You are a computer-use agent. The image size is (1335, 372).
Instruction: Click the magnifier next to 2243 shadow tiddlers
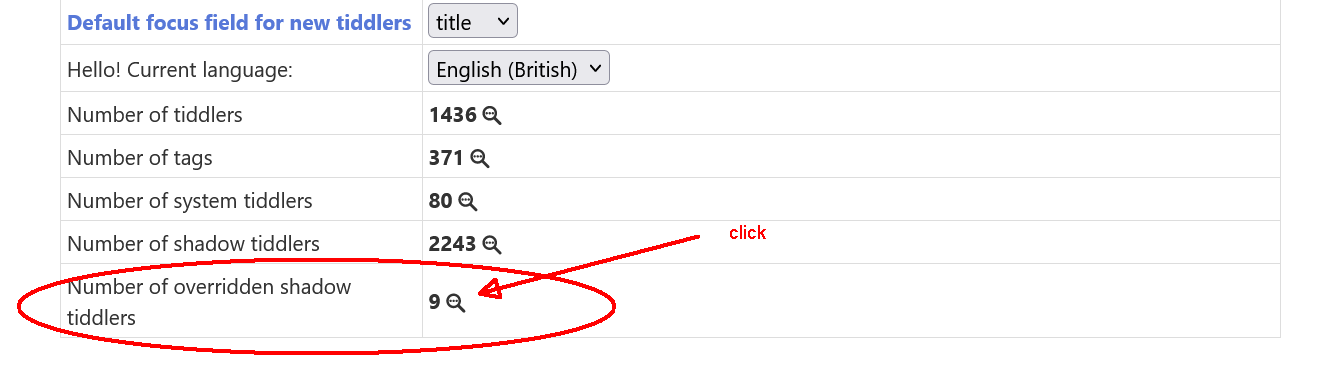point(492,244)
